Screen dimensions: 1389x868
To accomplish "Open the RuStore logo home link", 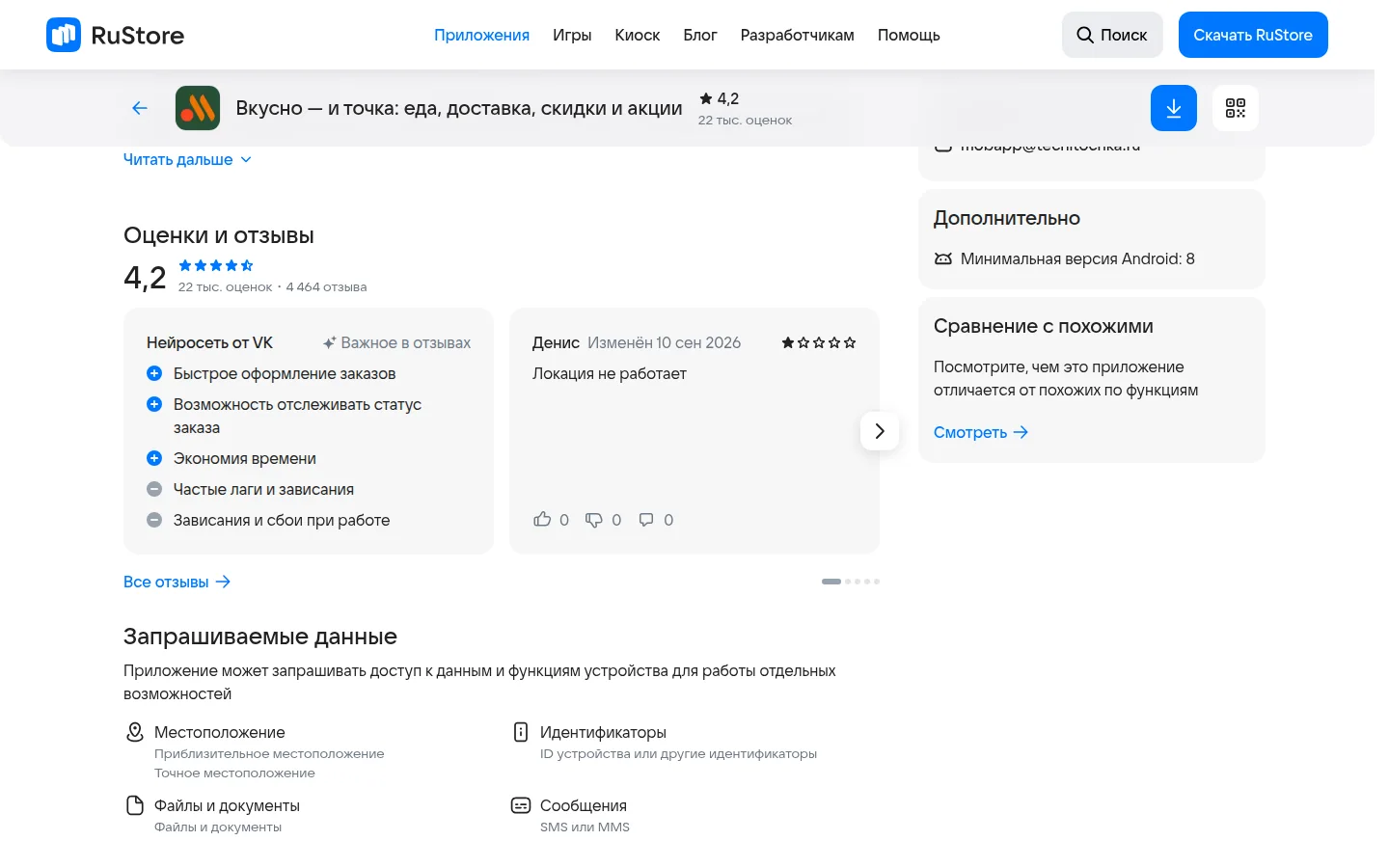I will (115, 35).
